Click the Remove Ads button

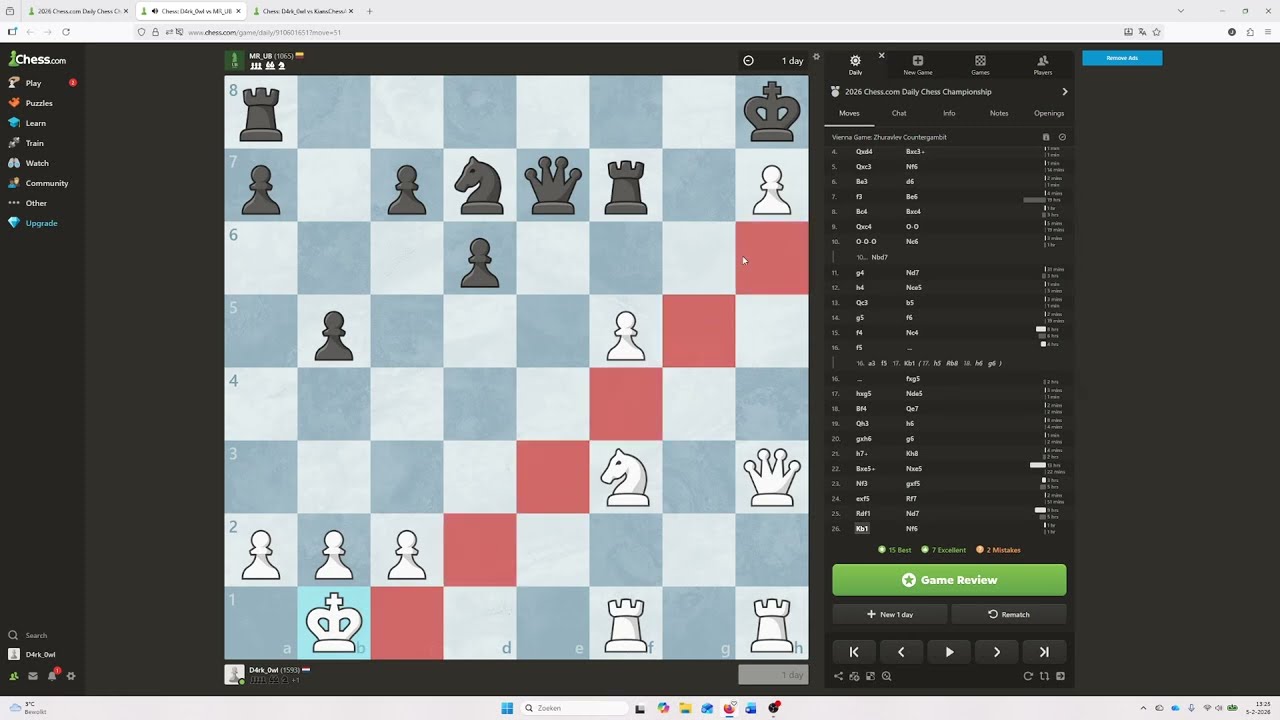coord(1122,58)
